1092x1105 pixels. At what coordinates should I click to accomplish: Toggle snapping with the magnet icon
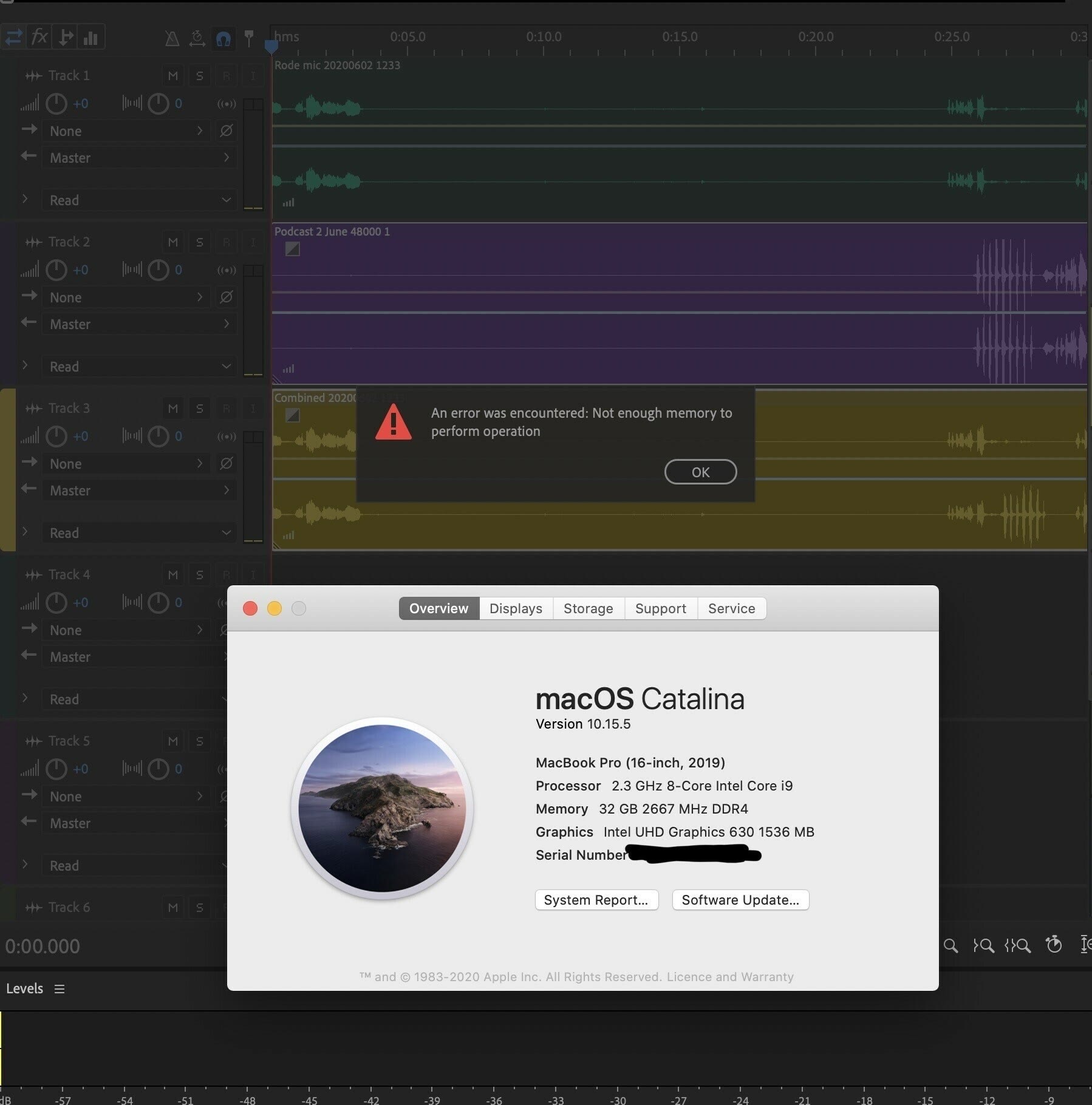(x=223, y=39)
